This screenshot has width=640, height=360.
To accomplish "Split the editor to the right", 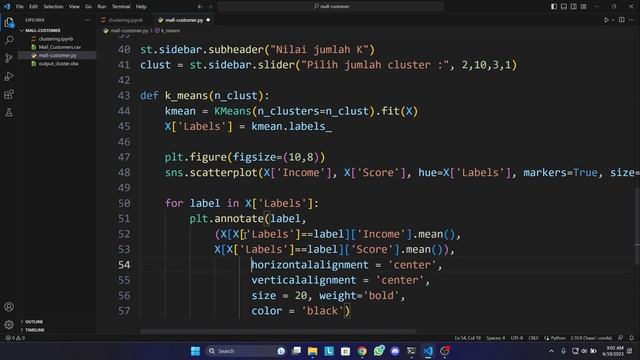I will 622,20.
